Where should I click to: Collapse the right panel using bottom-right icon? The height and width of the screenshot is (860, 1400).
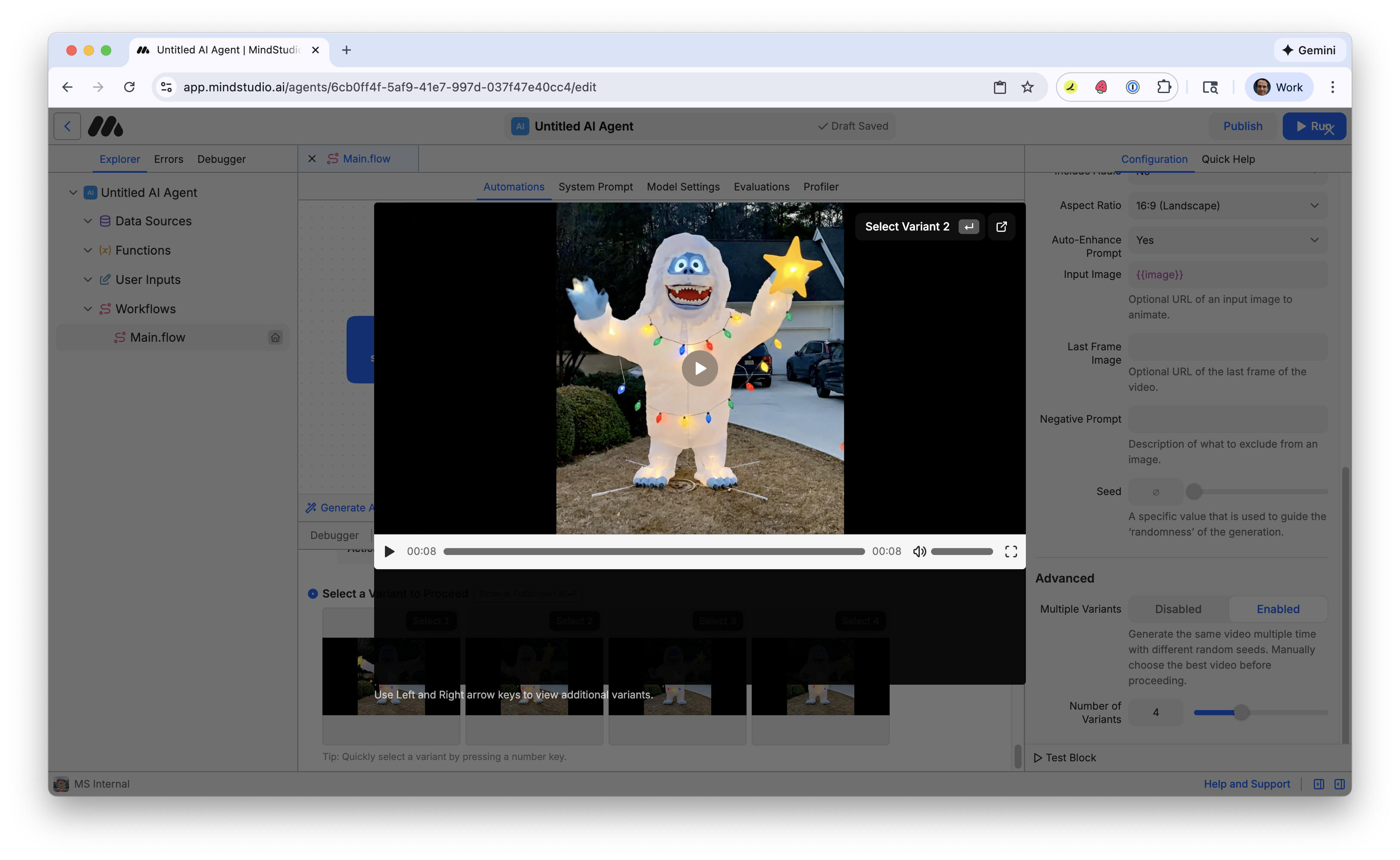[x=1339, y=784]
